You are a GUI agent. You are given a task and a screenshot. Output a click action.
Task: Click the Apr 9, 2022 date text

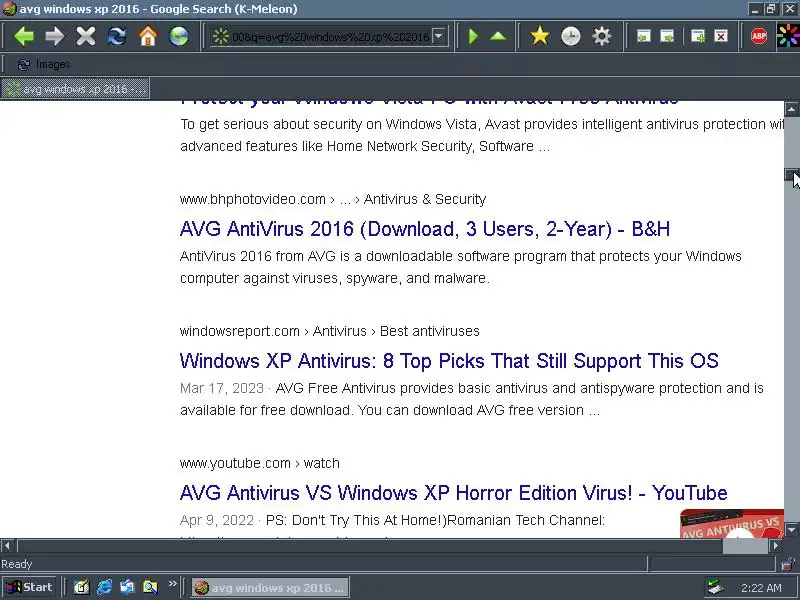tap(216, 520)
